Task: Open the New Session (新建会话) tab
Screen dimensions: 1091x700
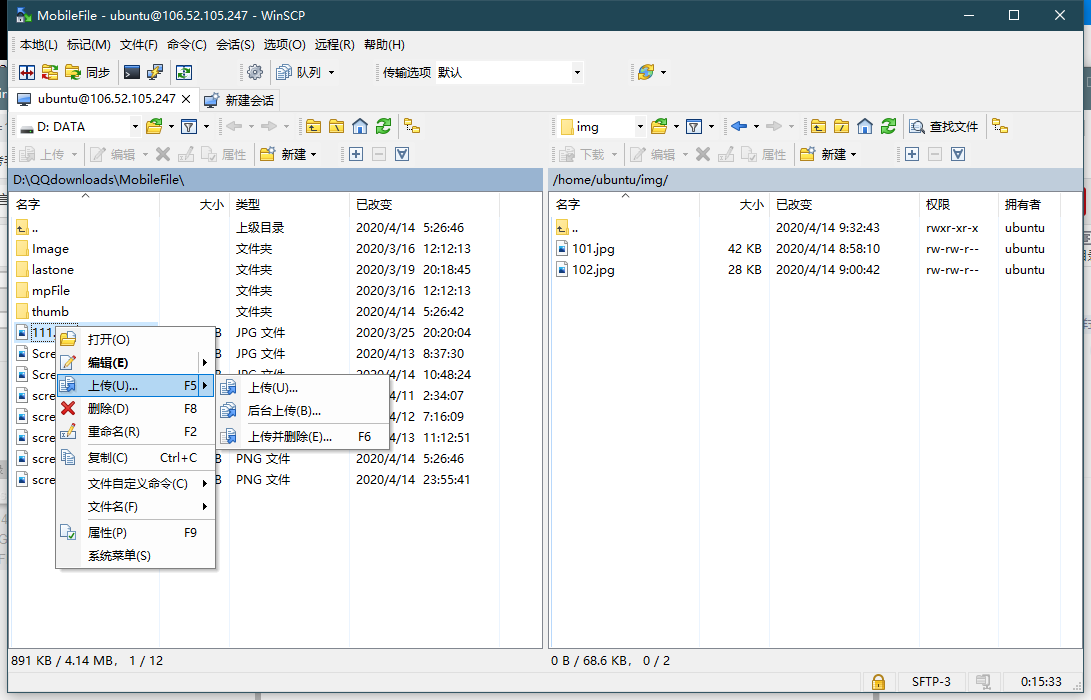Action: [239, 100]
